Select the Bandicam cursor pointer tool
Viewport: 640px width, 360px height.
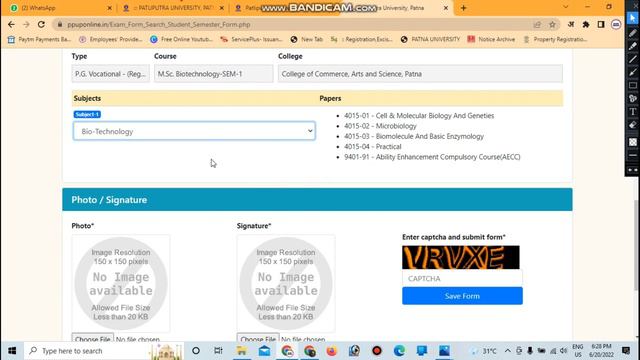633,18
